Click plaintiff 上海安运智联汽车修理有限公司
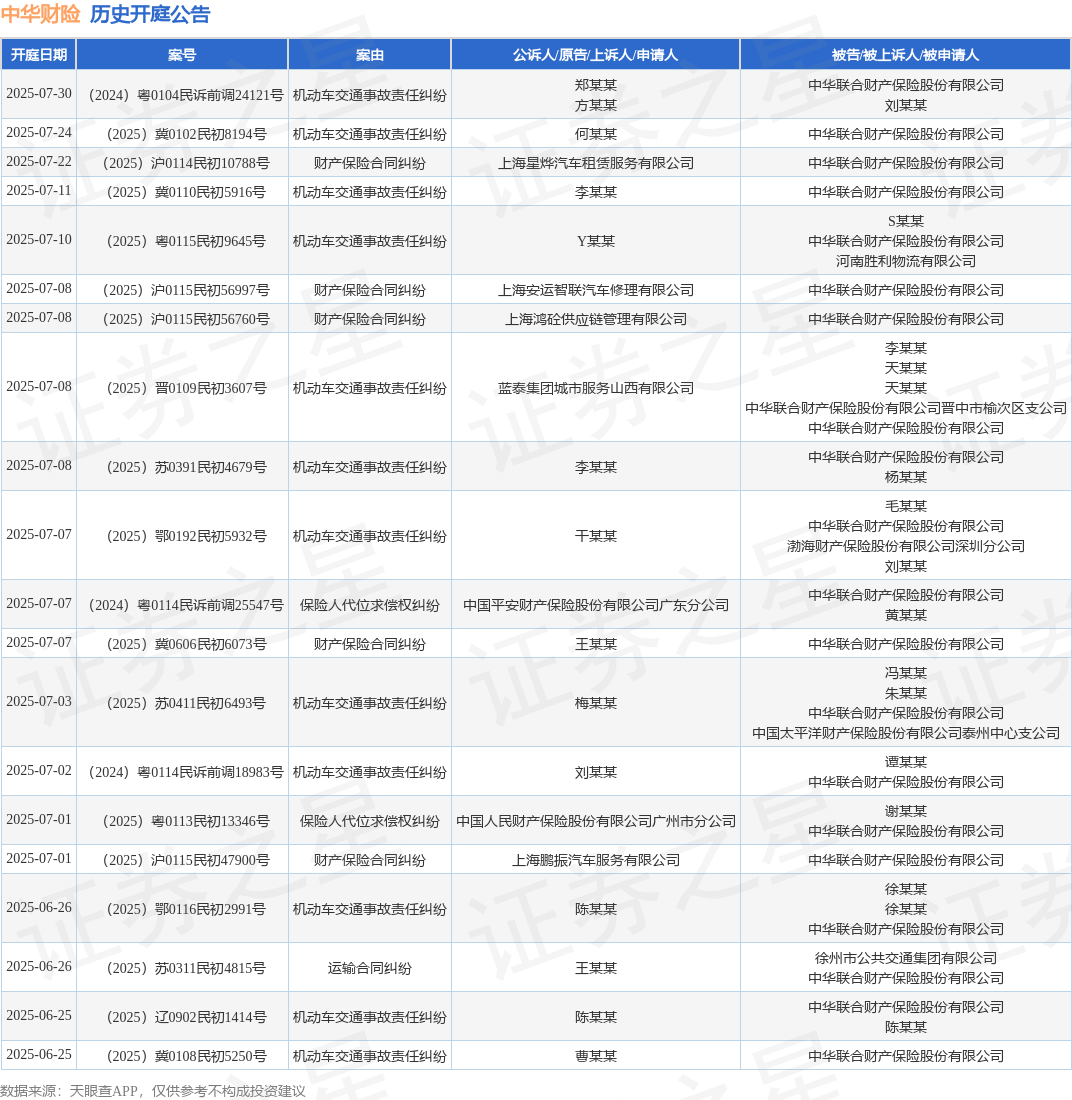Viewport: 1072px width, 1100px height. (x=596, y=290)
